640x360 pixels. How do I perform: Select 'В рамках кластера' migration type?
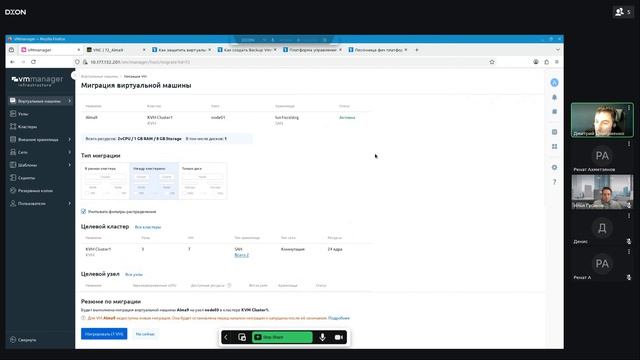(105, 181)
